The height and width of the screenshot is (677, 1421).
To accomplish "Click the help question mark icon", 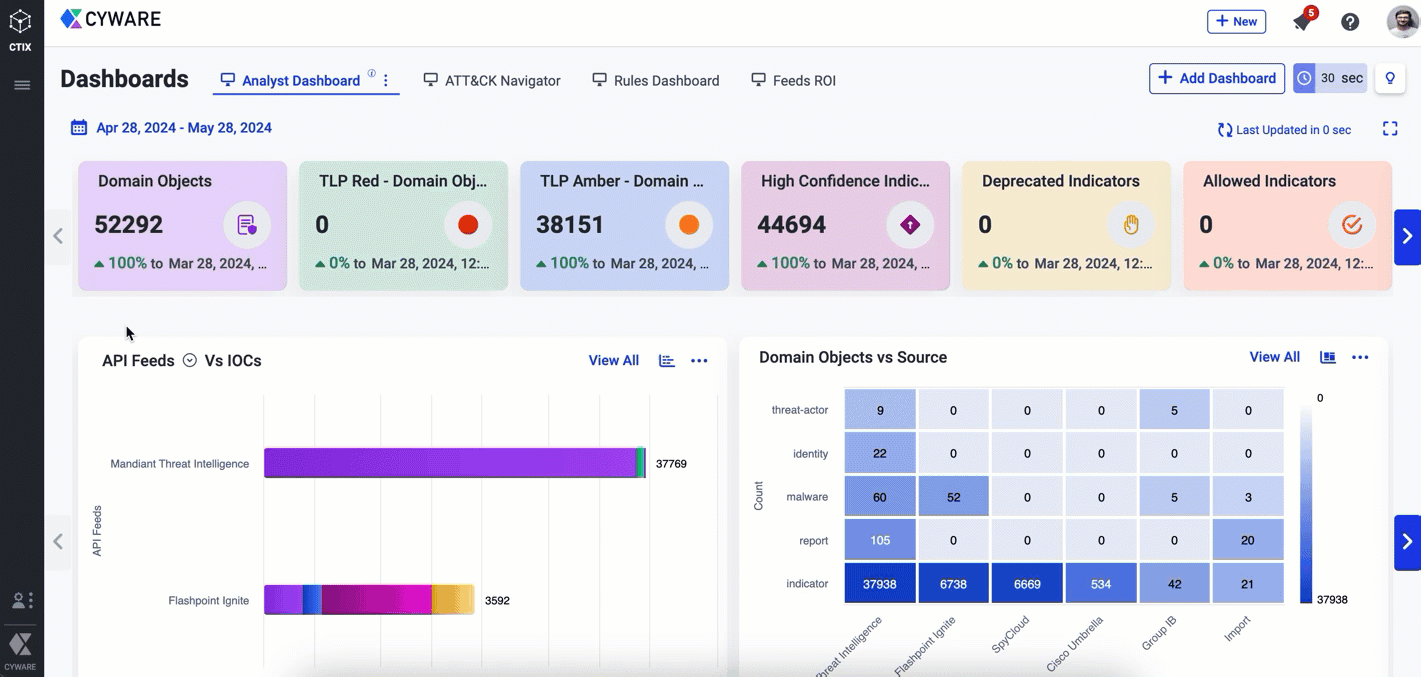I will tap(1350, 22).
